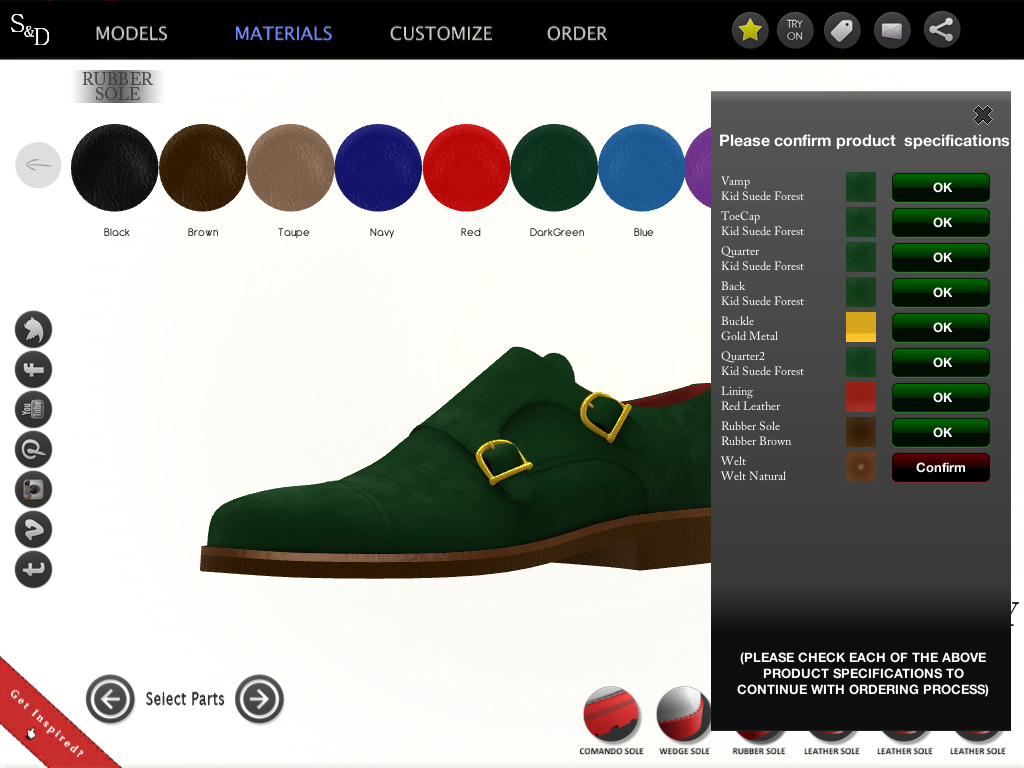Image resolution: width=1024 pixels, height=768 pixels.
Task: Click the Vamp forest green chip
Action: pyautogui.click(x=861, y=187)
